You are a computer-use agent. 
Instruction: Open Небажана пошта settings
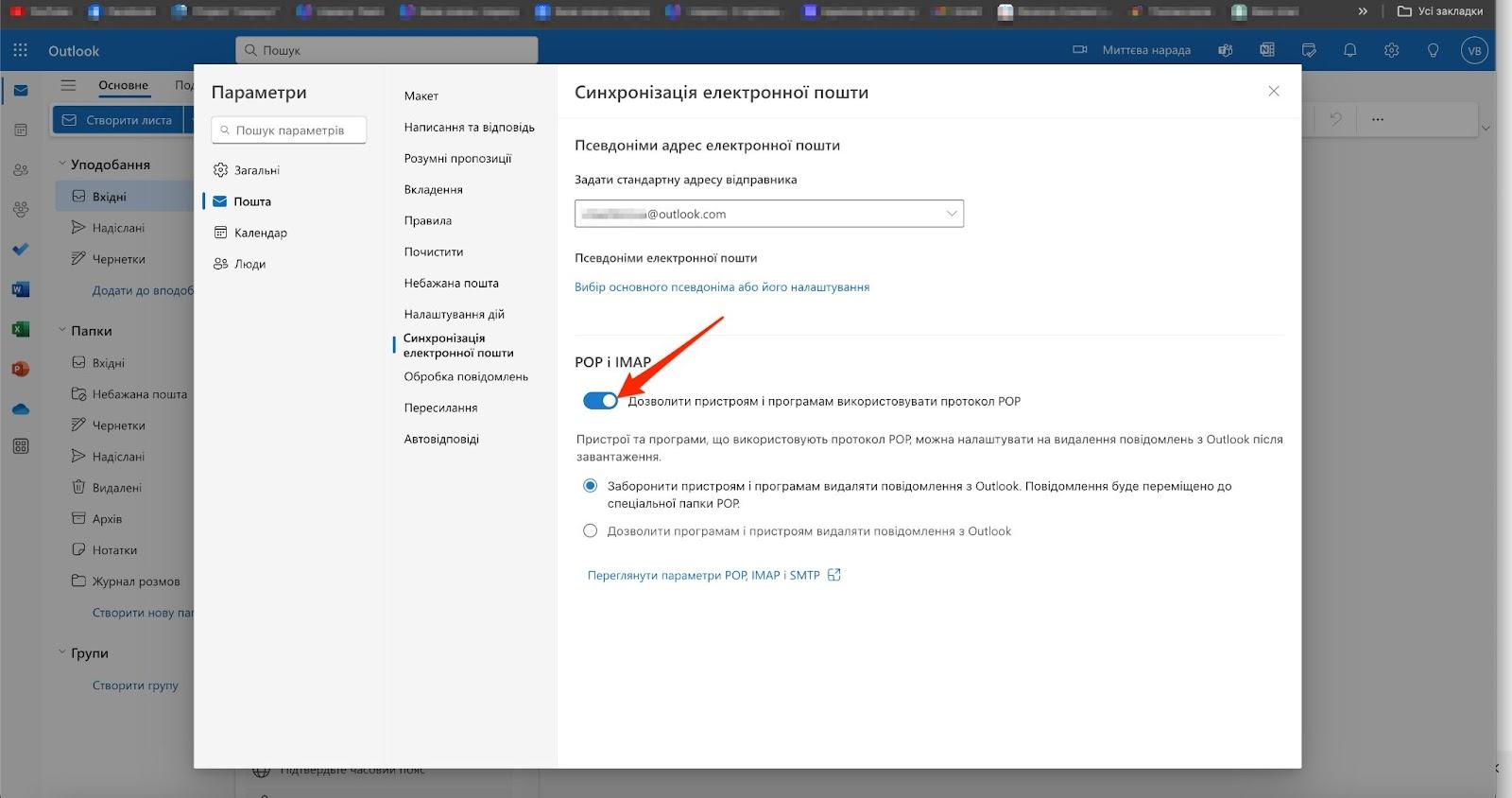[x=452, y=283]
